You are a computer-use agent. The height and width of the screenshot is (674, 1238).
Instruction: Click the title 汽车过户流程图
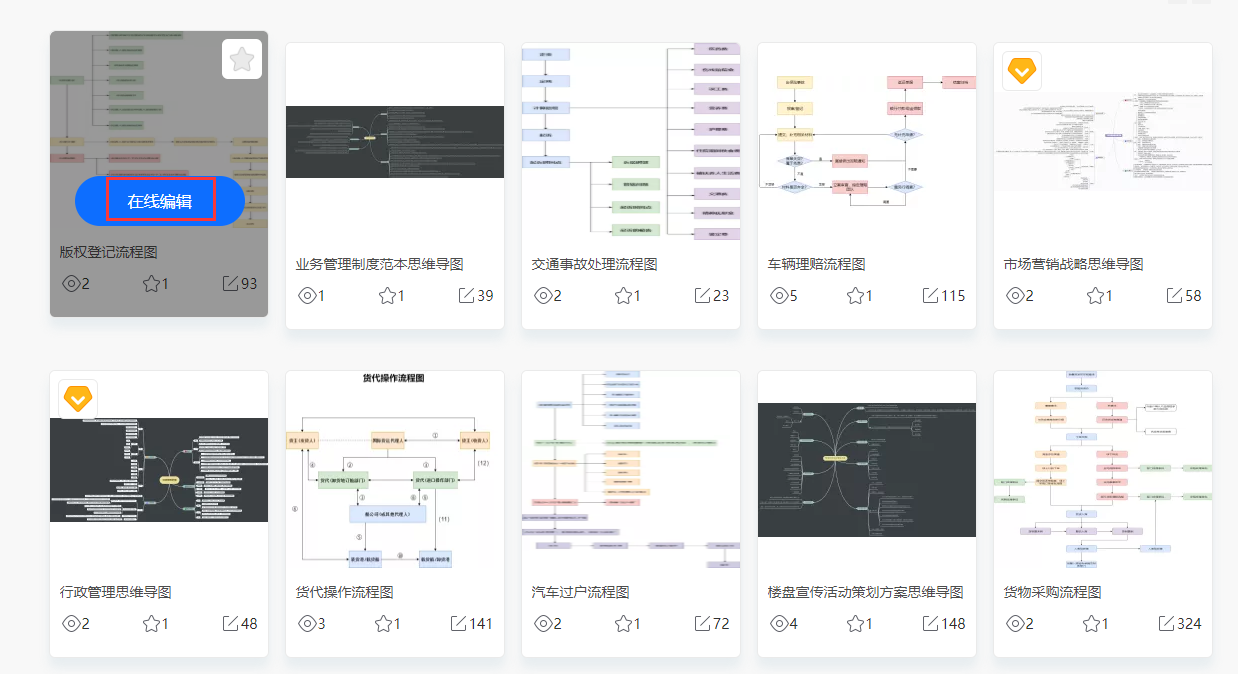581,592
